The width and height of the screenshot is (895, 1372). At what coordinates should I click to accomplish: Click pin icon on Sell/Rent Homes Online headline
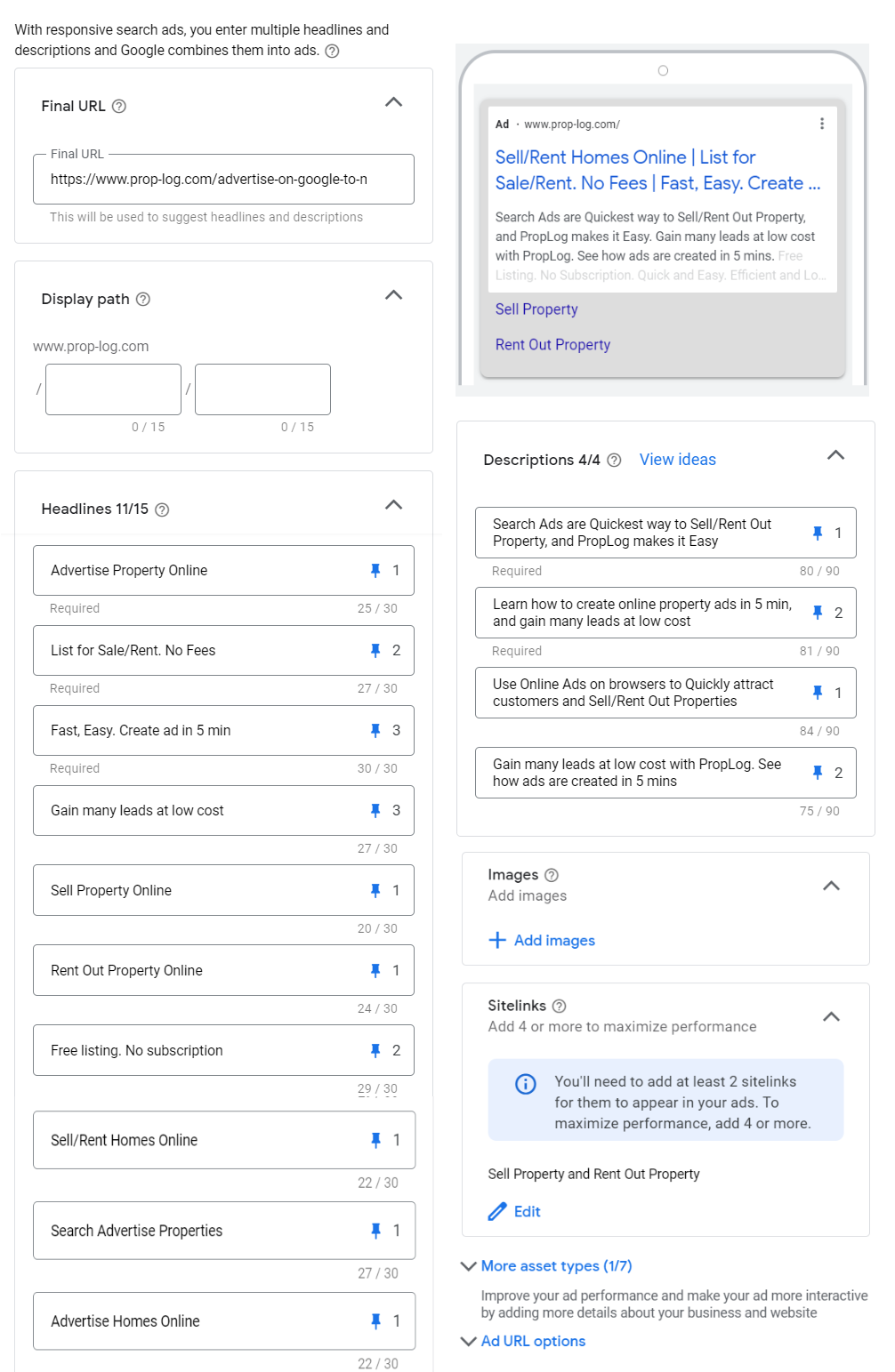click(375, 1140)
